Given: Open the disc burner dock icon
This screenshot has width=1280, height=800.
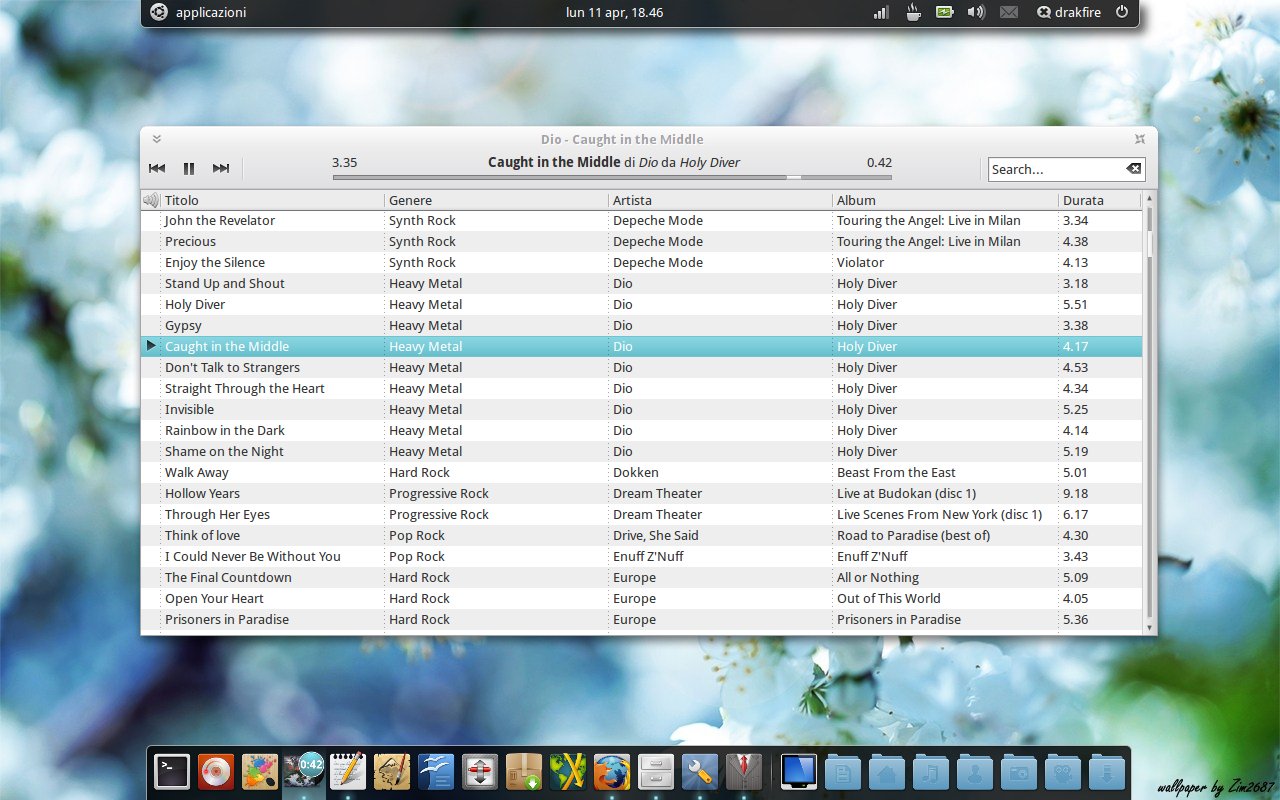Looking at the screenshot, I should pos(216,772).
